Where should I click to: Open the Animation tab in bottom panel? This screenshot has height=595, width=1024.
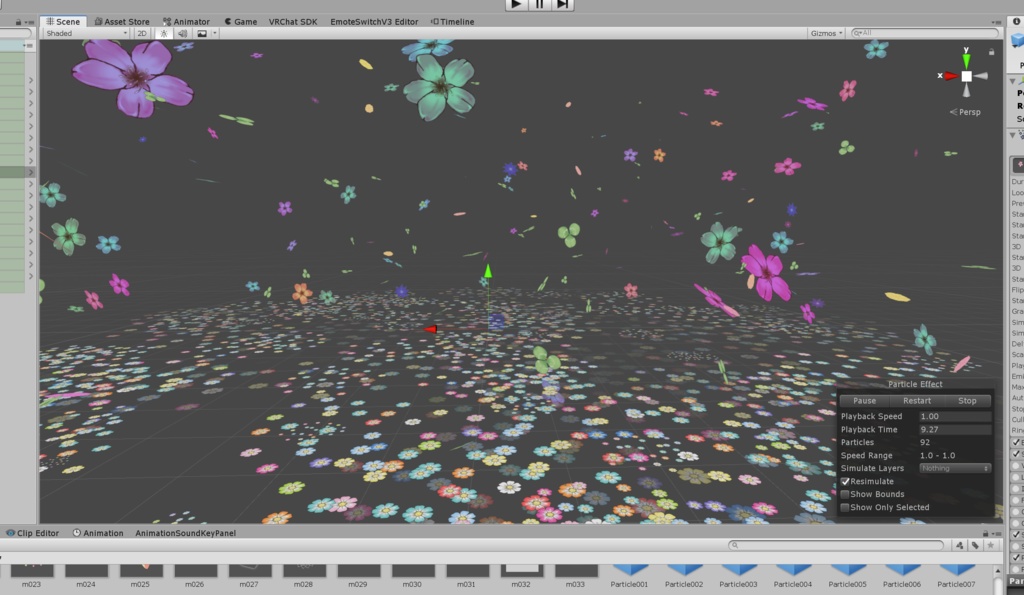pyautogui.click(x=98, y=533)
